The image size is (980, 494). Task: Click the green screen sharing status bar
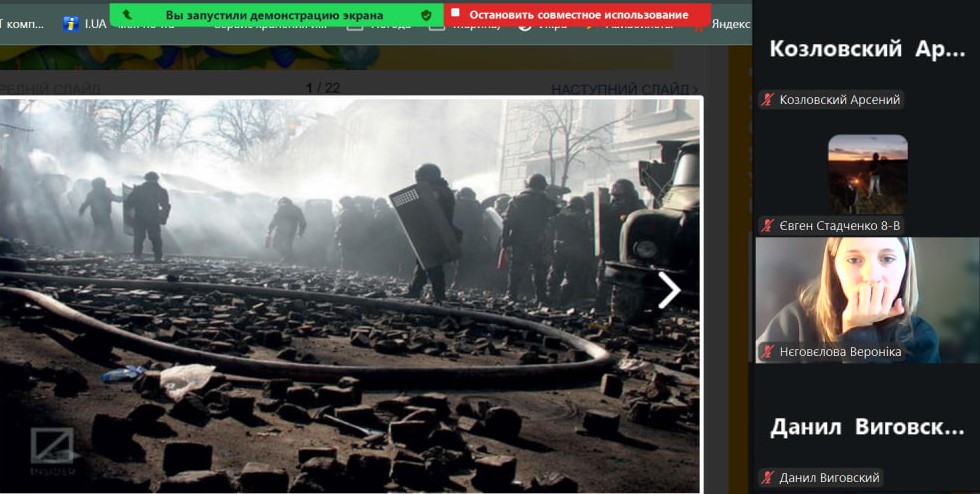(273, 15)
